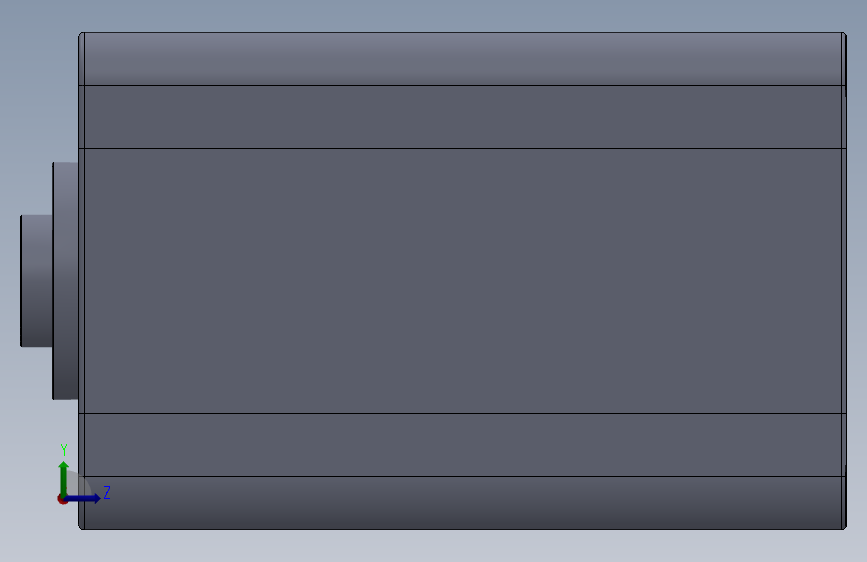Select the larger flange boss beside shaft
Viewport: 867px width, 562px height.
tap(65, 281)
